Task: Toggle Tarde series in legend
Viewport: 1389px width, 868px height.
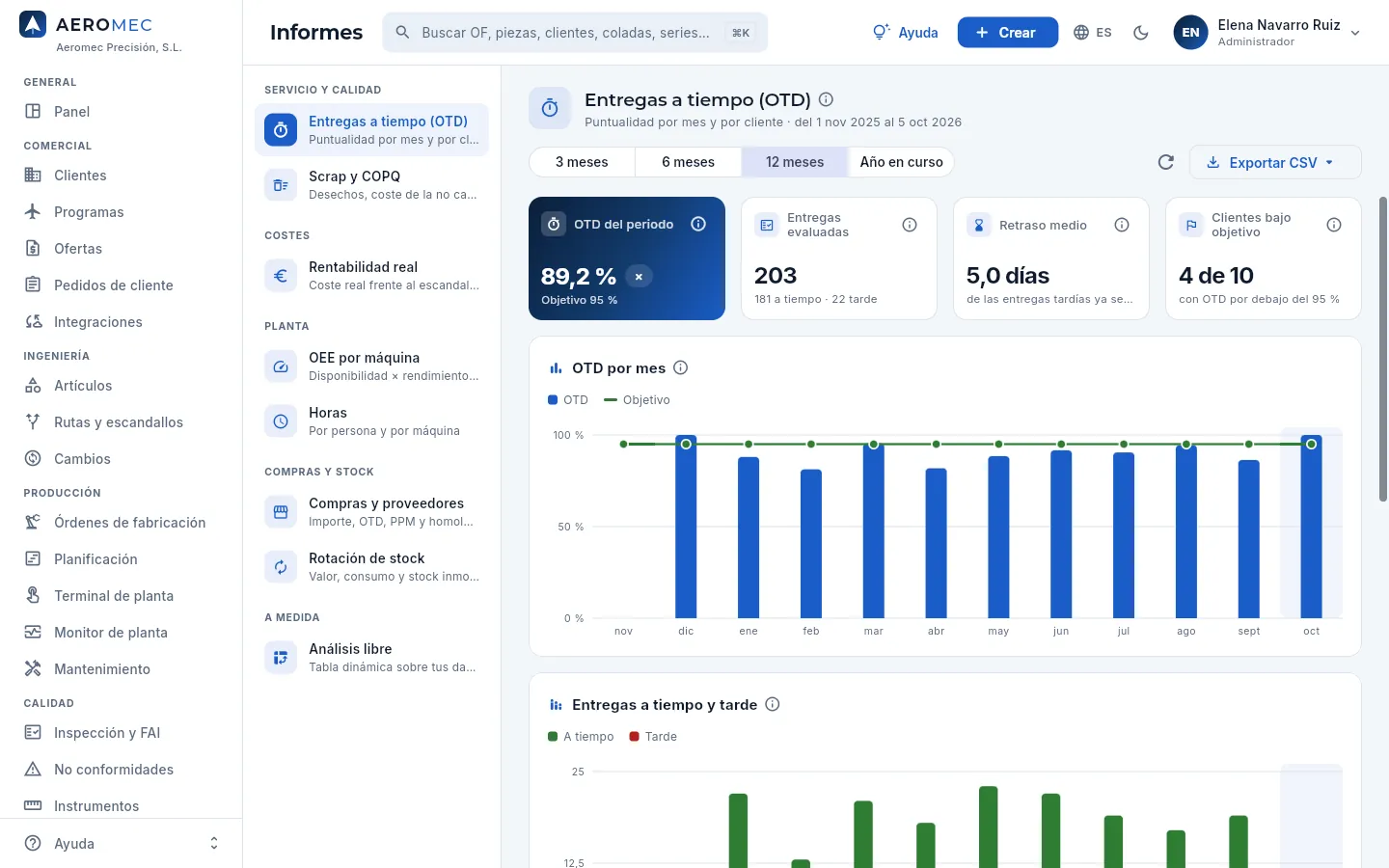Action: pos(653,736)
